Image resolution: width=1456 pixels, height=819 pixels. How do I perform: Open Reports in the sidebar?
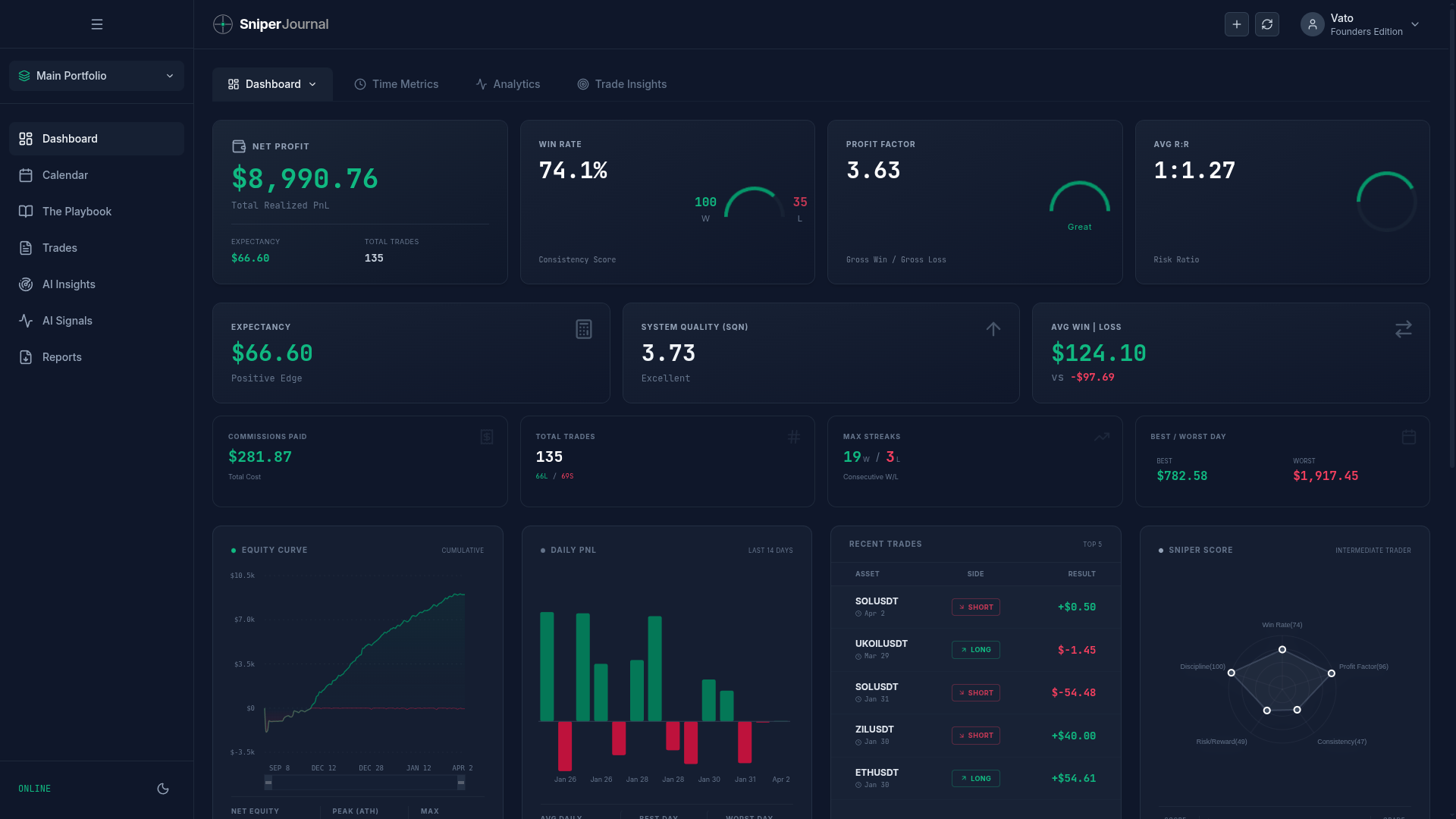pos(97,357)
